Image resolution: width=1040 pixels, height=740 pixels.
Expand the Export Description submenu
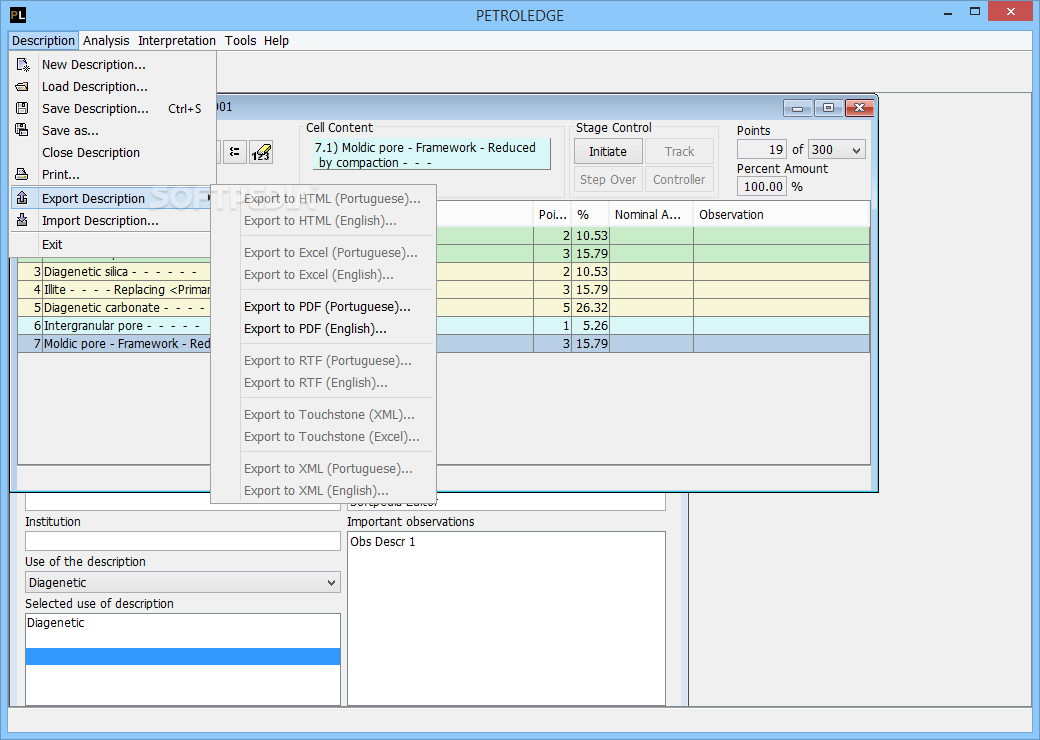(113, 198)
